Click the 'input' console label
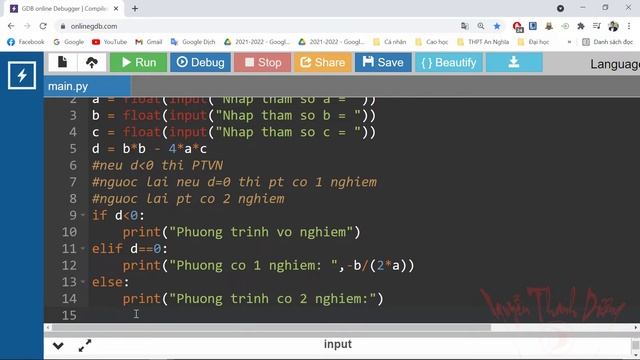The image size is (640, 360). point(338,344)
